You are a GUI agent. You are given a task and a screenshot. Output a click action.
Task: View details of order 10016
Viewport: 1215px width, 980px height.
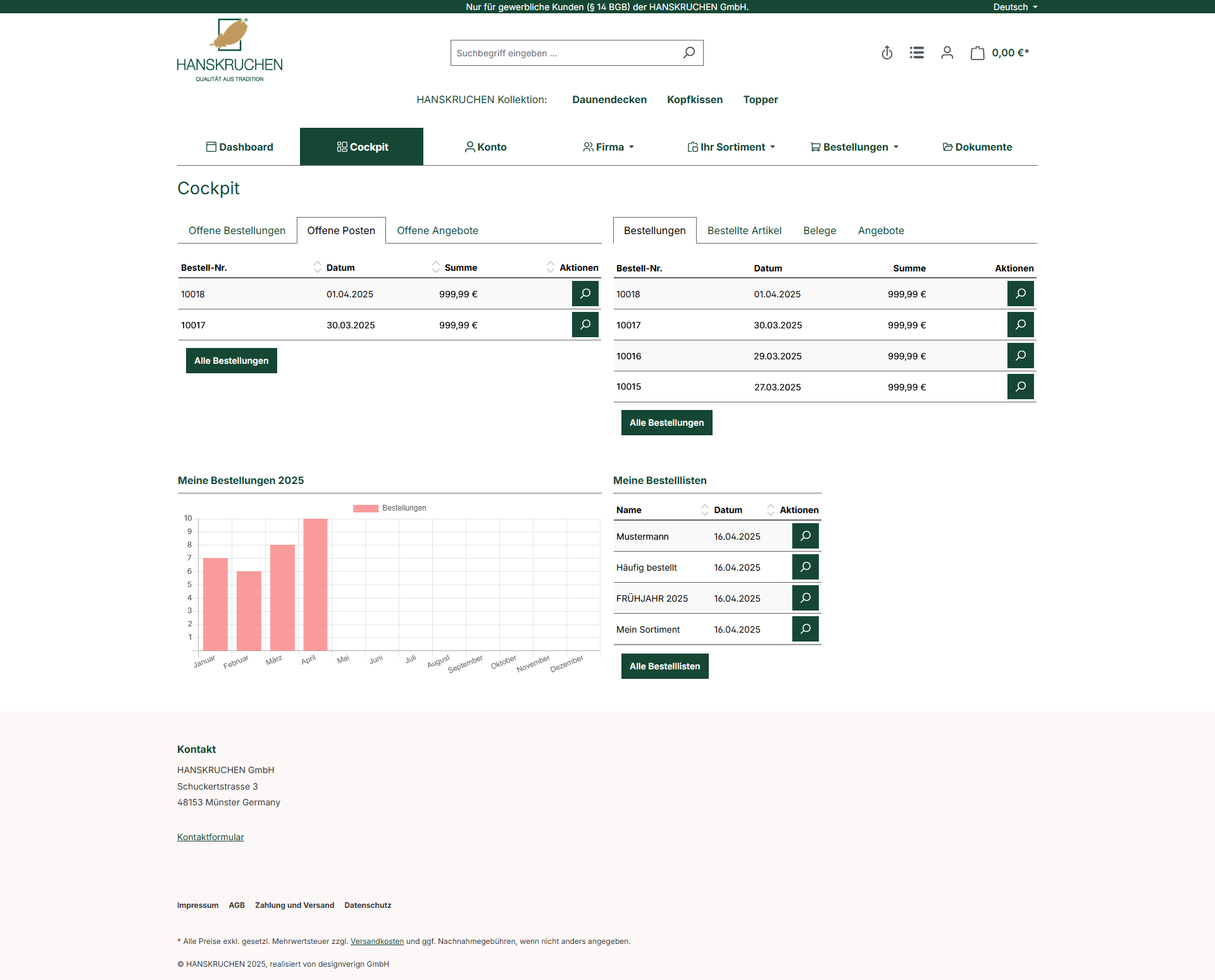click(x=1020, y=356)
